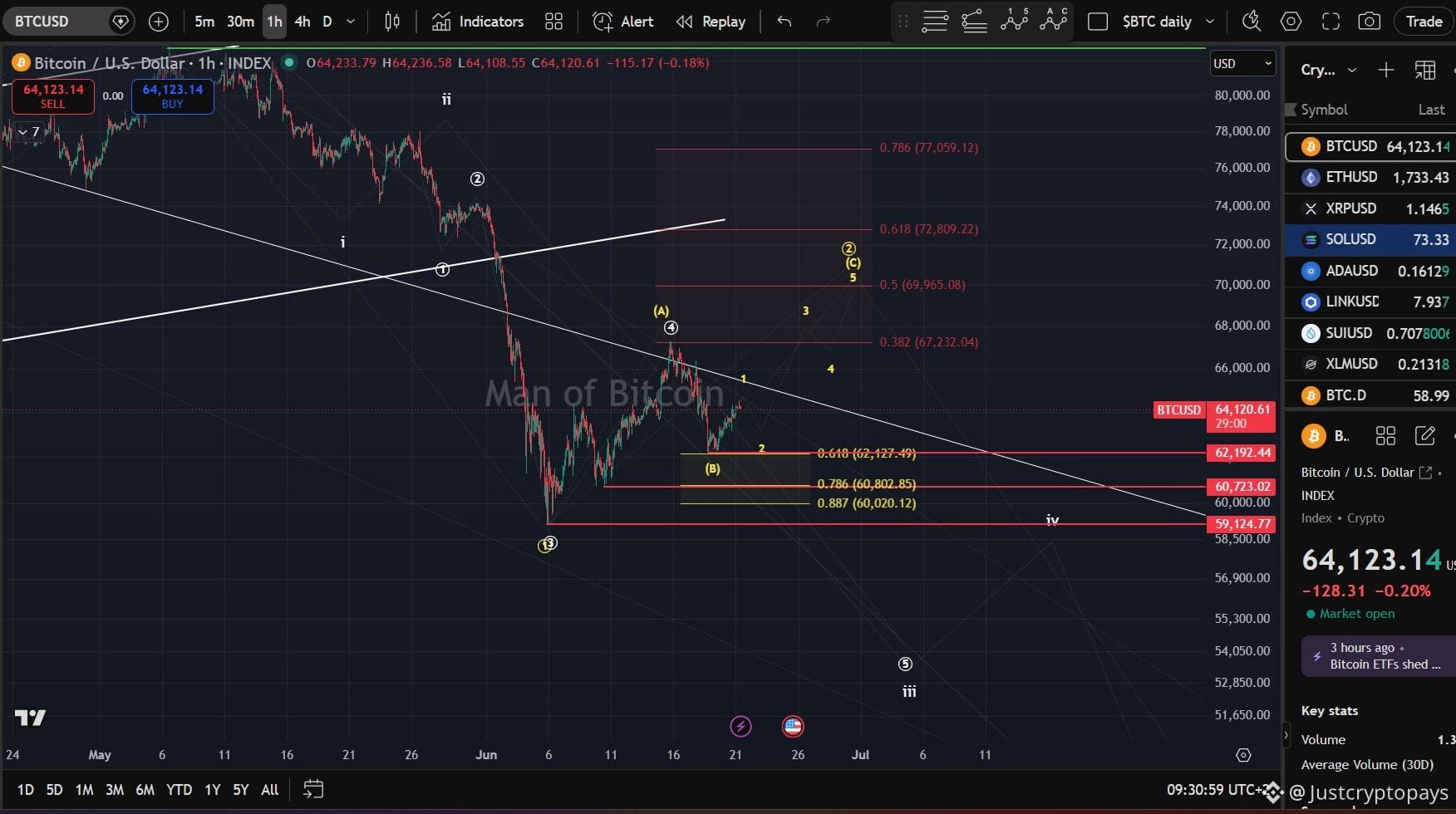Select SOLUSD in the watchlist
Viewport: 1456px width, 814px height.
1370,239
